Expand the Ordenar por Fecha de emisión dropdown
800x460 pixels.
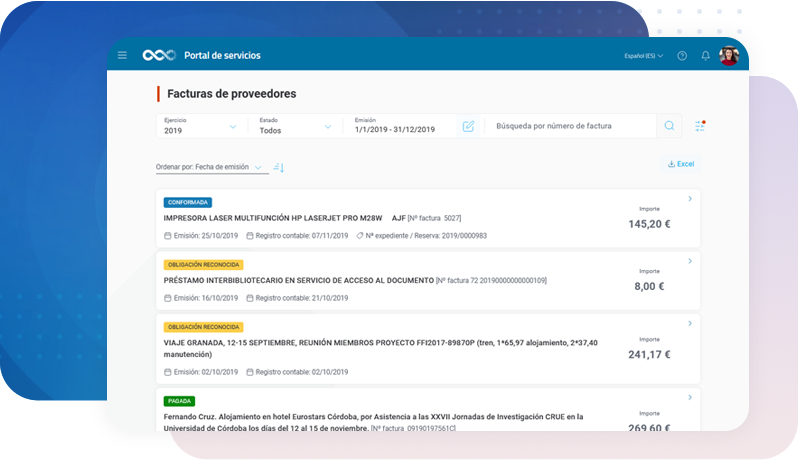coord(210,167)
